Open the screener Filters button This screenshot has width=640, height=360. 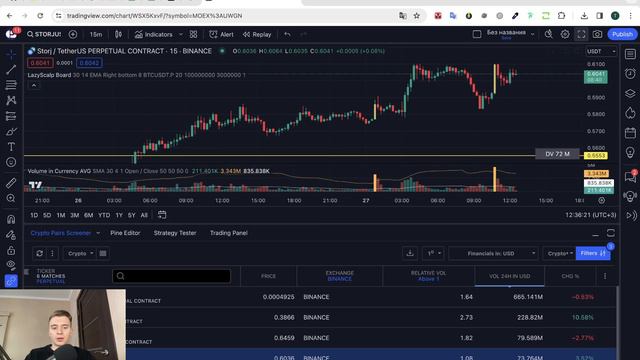(x=593, y=253)
